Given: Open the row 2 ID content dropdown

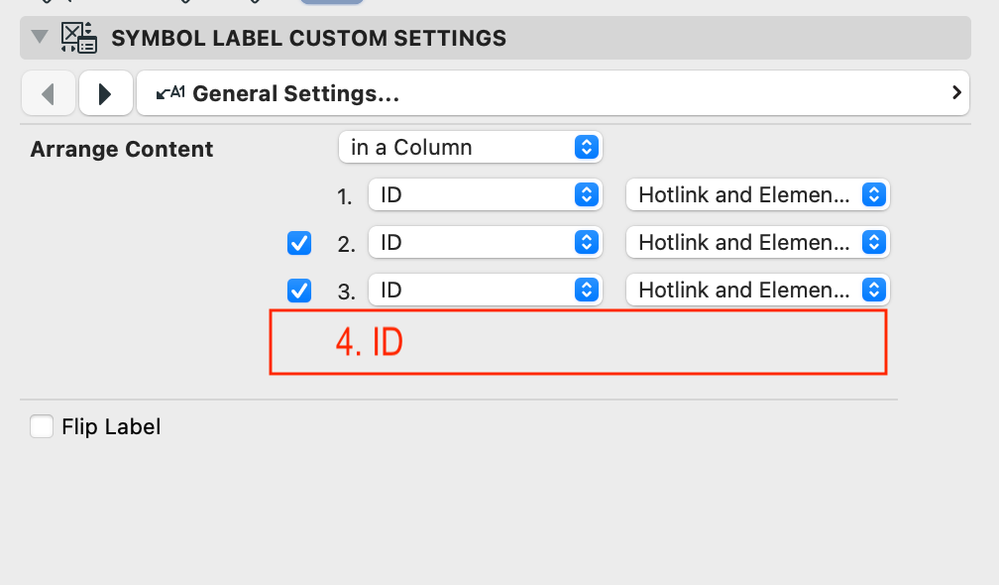Looking at the screenshot, I should click(485, 243).
